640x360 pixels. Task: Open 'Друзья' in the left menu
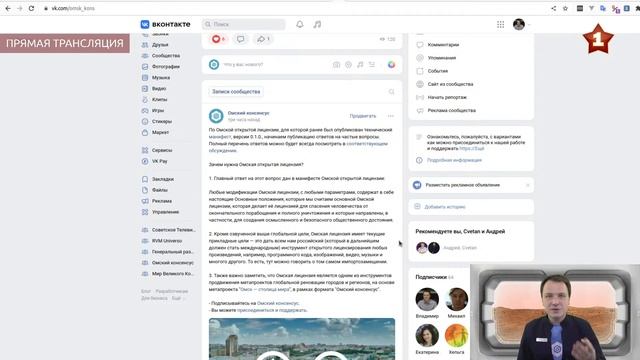point(160,45)
